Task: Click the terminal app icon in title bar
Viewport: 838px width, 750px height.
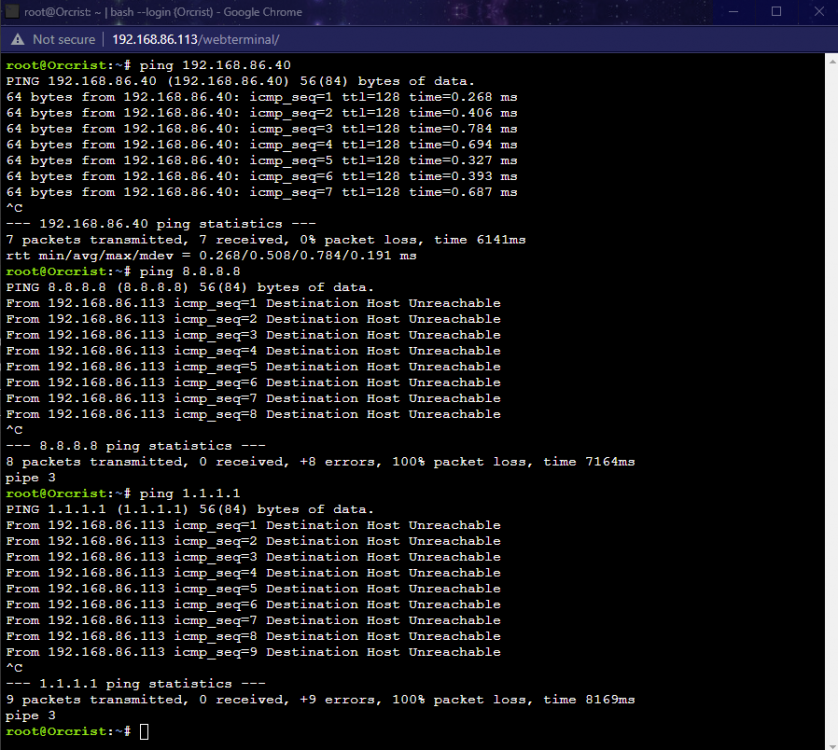Action: (12, 11)
